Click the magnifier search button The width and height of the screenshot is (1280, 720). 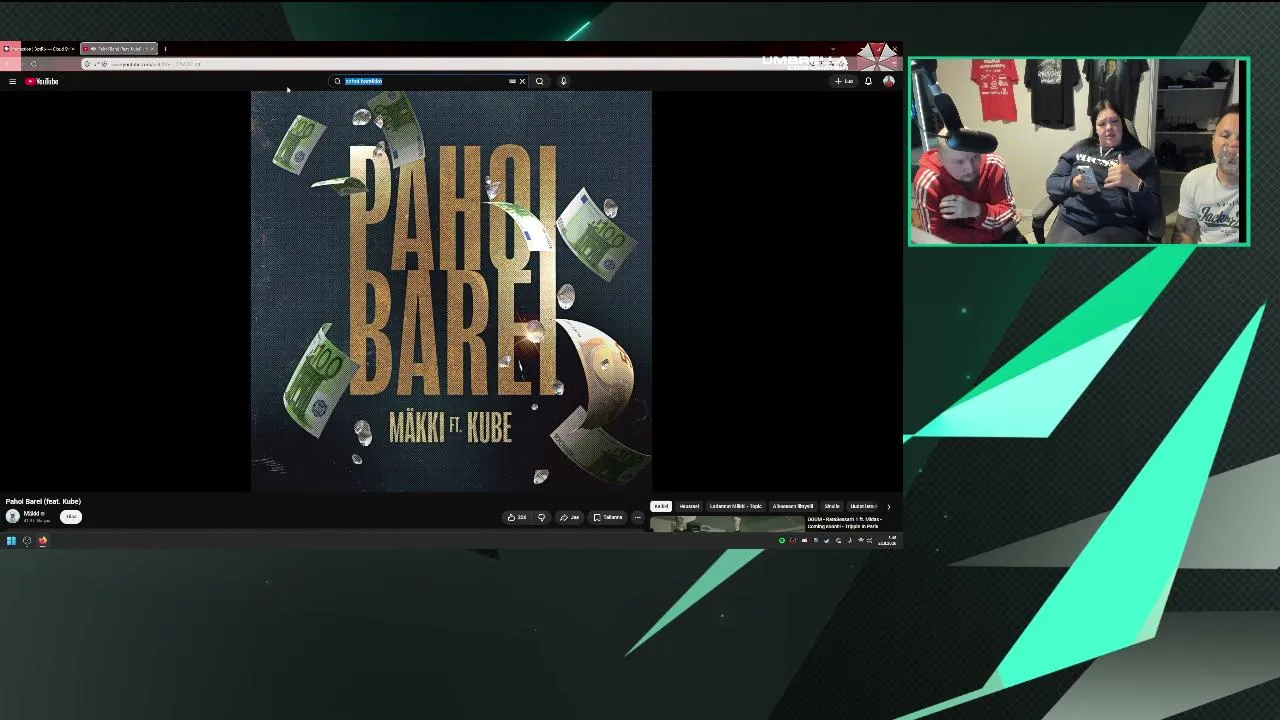click(539, 81)
